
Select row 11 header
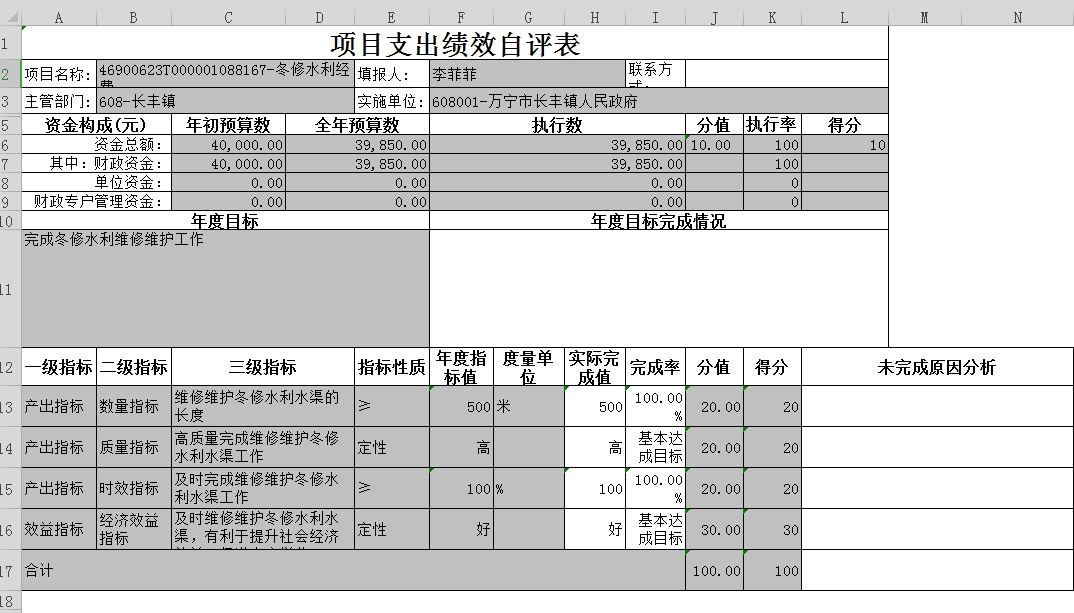(10, 289)
